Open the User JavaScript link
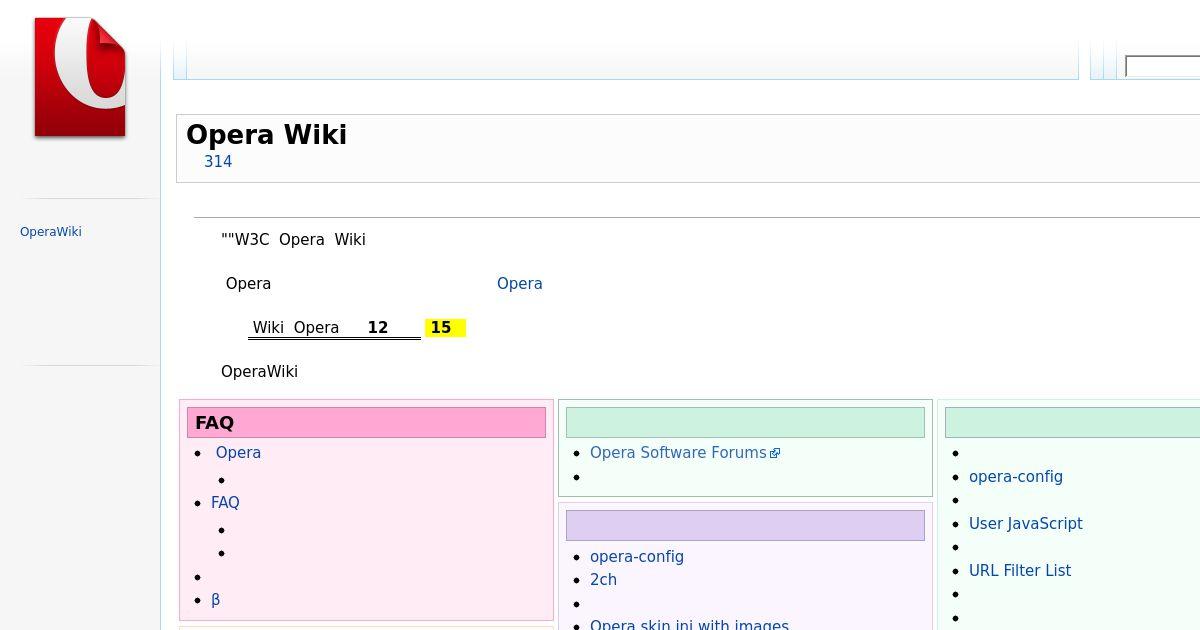Screen dimensions: 1200x630 (x=1026, y=524)
